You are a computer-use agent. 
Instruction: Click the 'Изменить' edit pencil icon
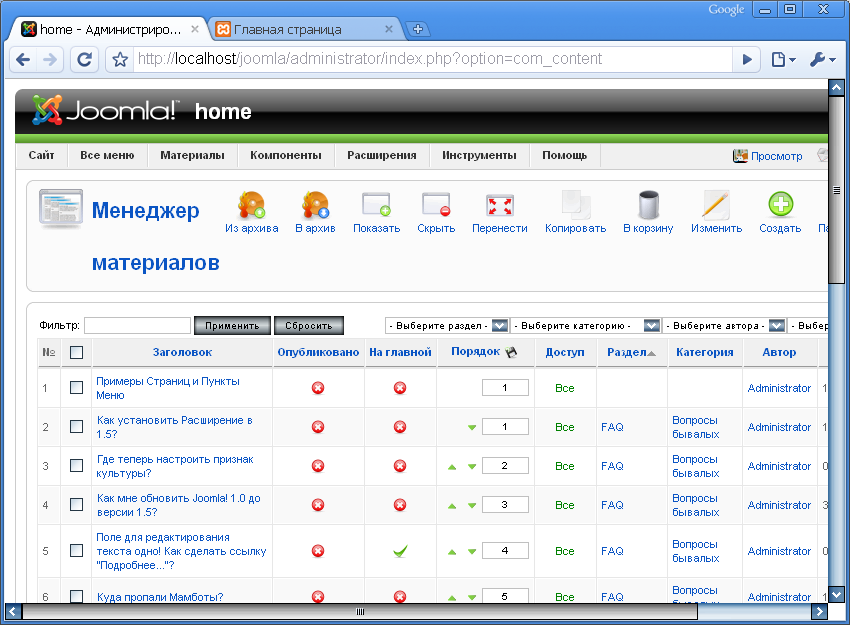coord(716,205)
